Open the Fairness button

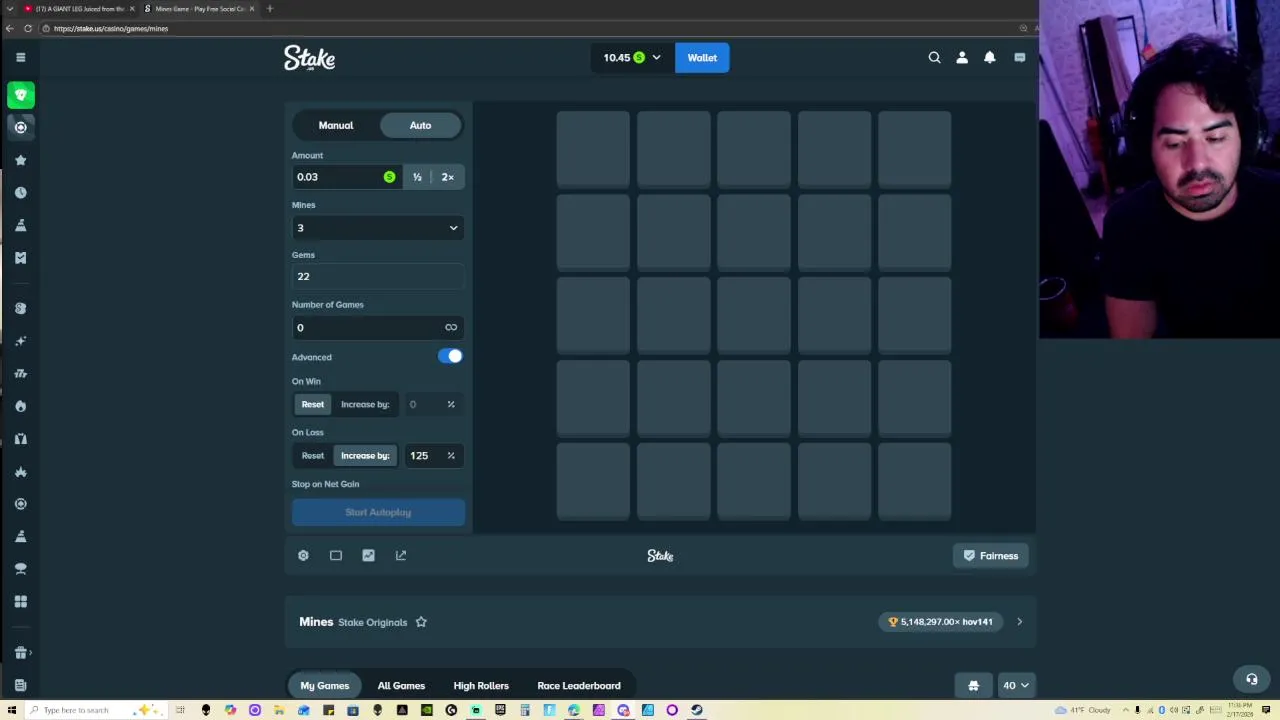[991, 555]
